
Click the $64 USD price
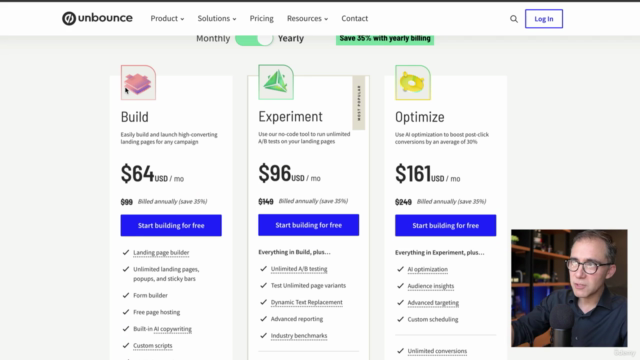point(152,173)
